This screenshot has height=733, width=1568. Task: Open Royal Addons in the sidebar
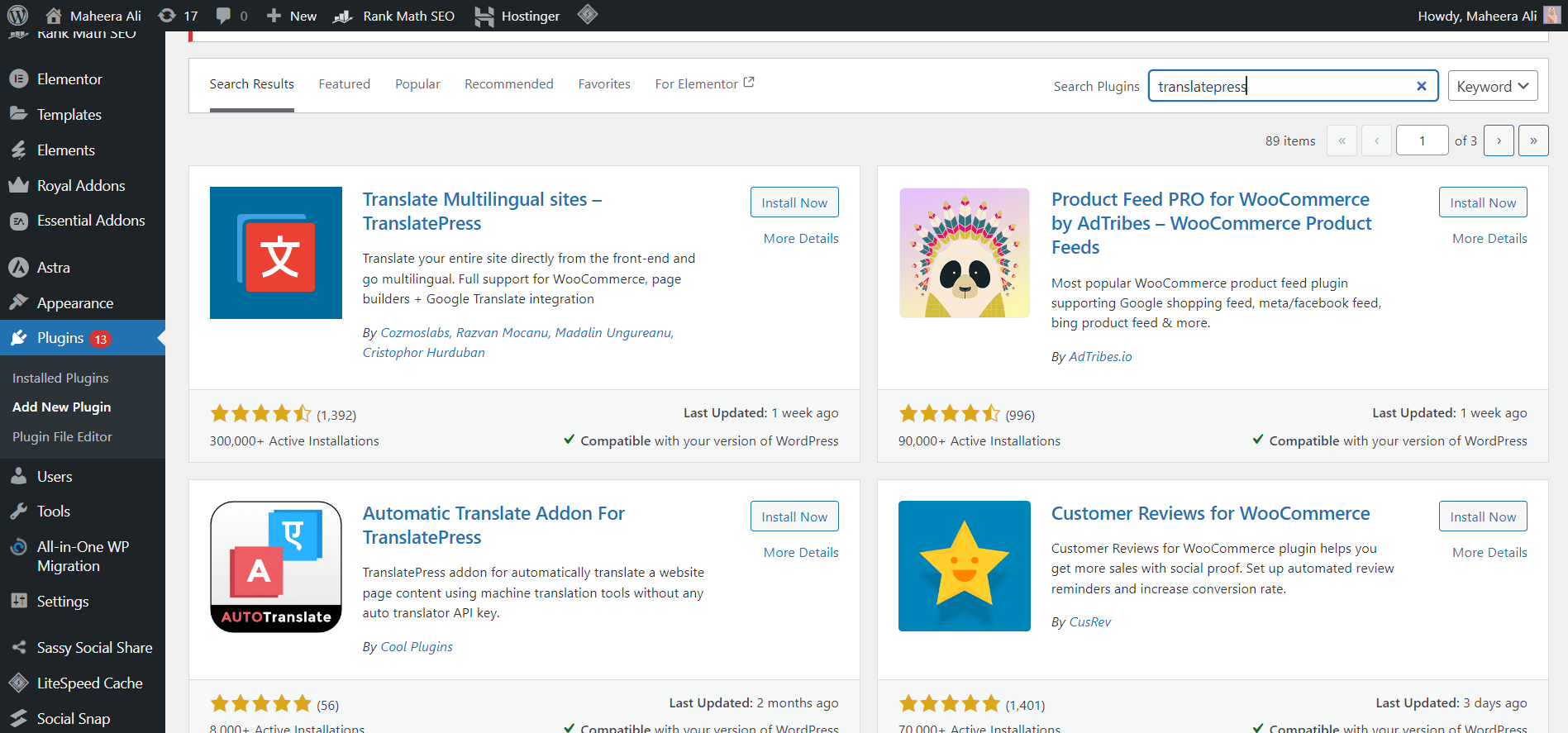tap(83, 186)
